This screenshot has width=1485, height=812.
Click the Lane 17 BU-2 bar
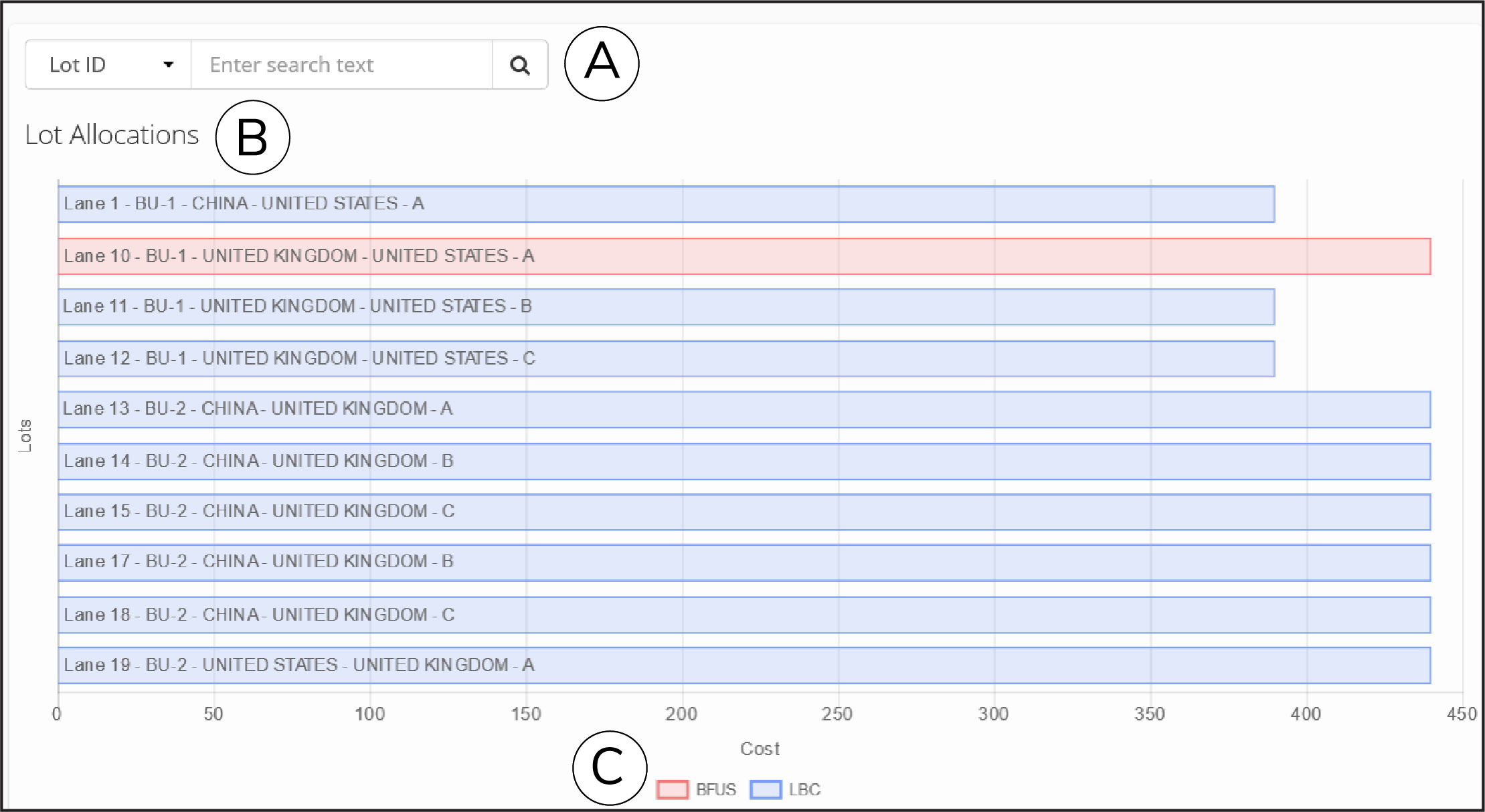point(744,563)
